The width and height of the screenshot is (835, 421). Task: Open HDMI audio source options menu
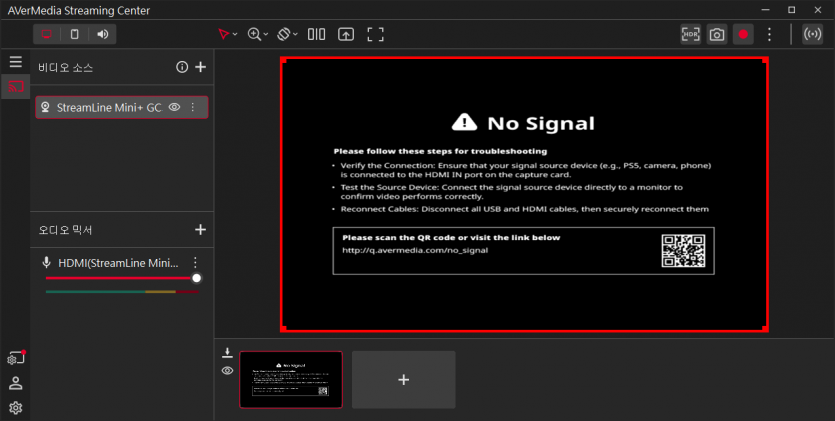[195, 262]
